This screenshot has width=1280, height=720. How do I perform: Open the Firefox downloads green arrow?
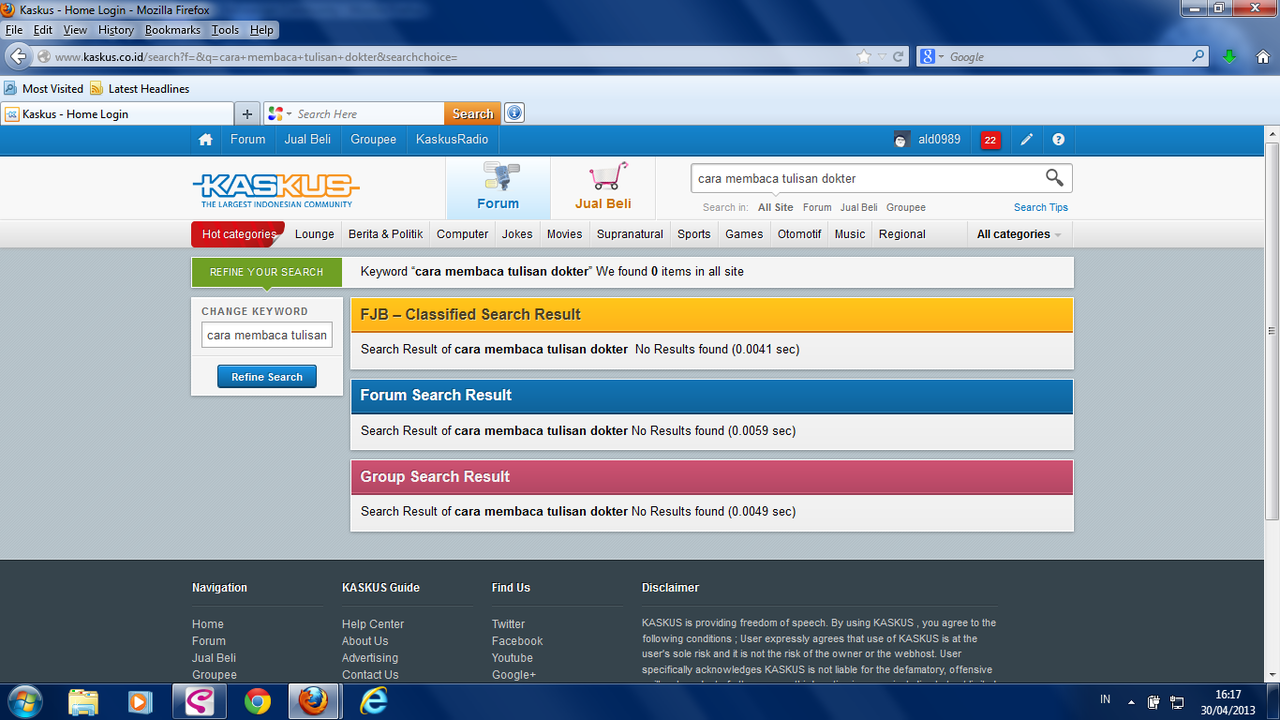[1230, 57]
